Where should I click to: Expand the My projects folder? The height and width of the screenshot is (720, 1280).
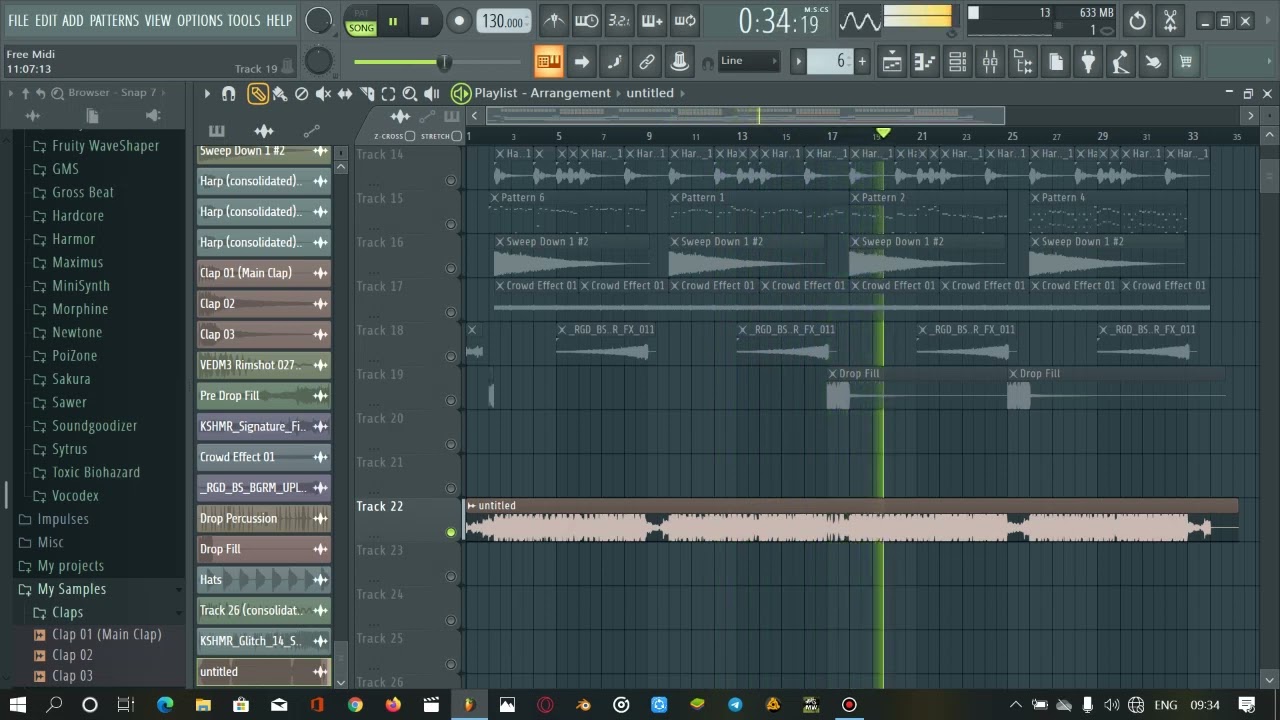[70, 566]
